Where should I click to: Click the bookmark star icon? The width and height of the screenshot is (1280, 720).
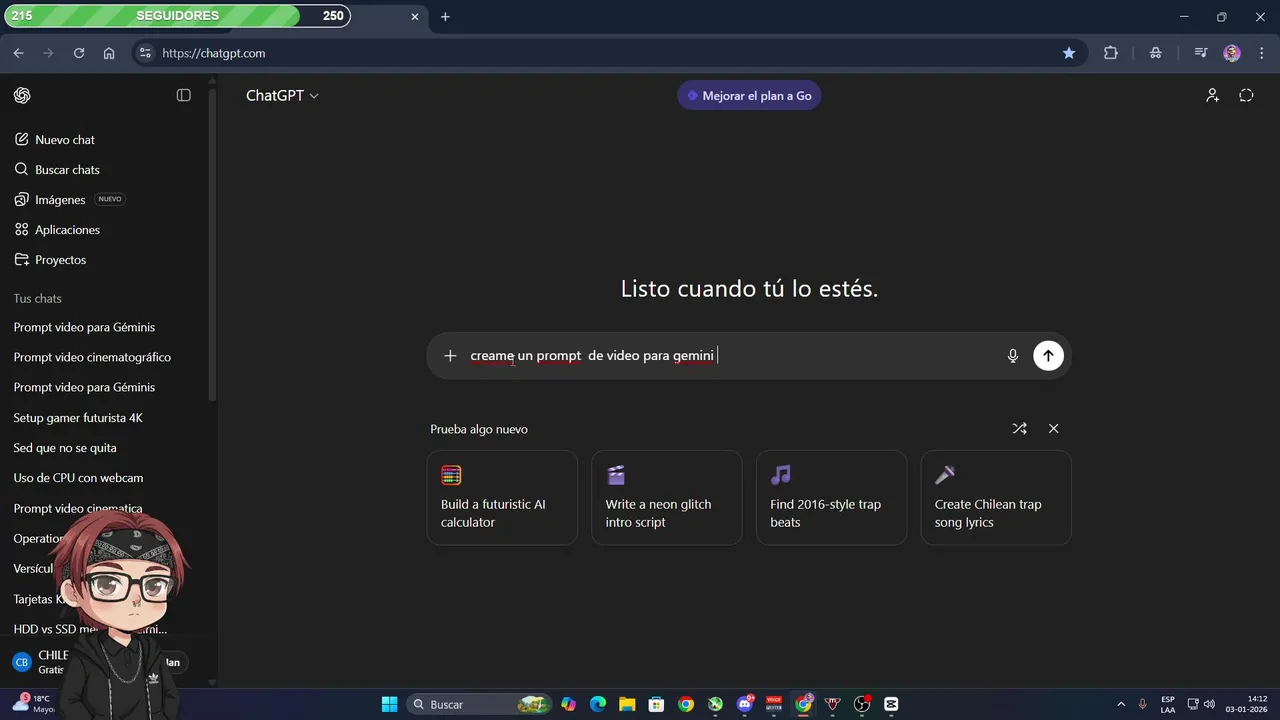coord(1069,53)
